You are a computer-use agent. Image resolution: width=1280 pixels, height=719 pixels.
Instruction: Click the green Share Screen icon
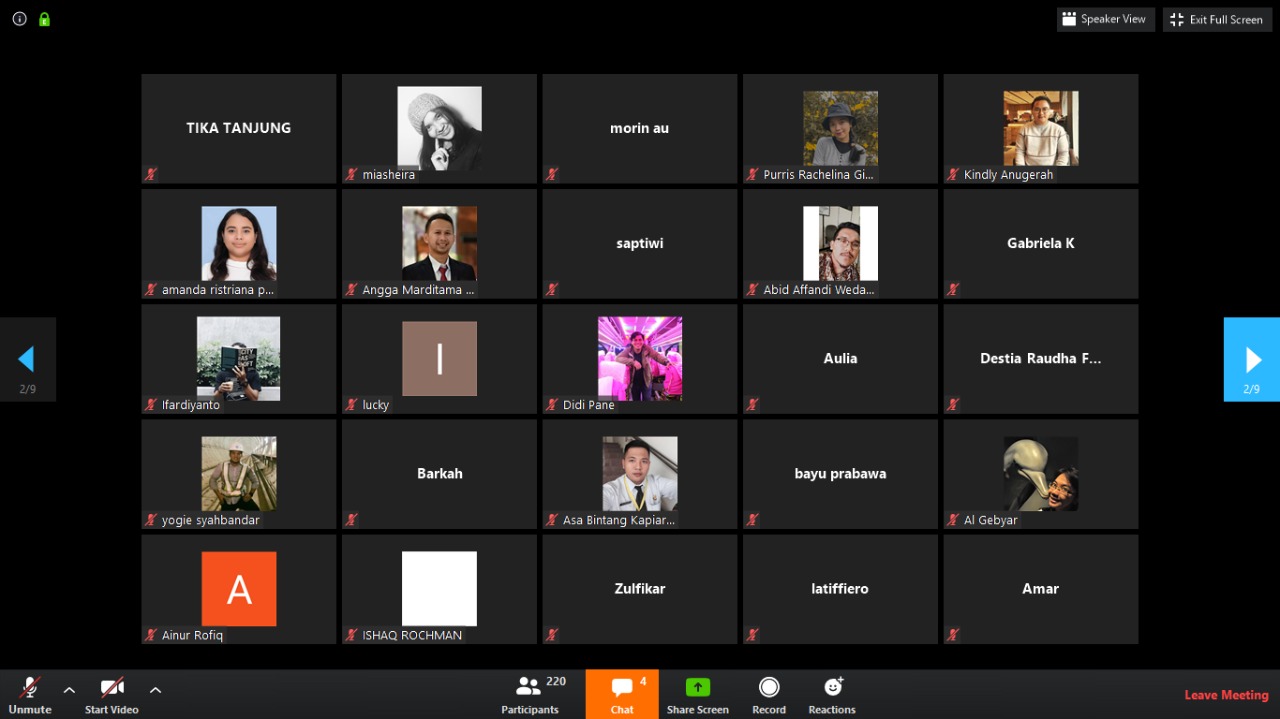tap(697, 687)
